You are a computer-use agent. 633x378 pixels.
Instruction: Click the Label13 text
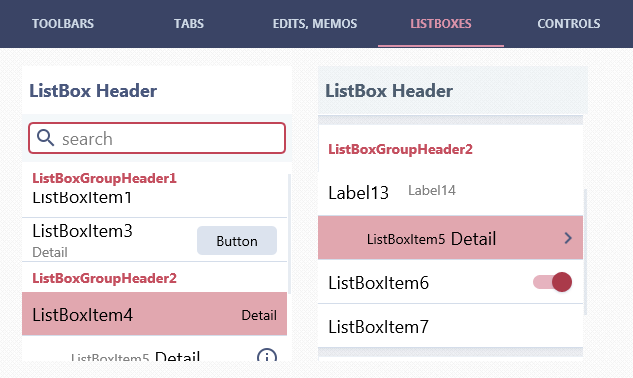coord(358,193)
